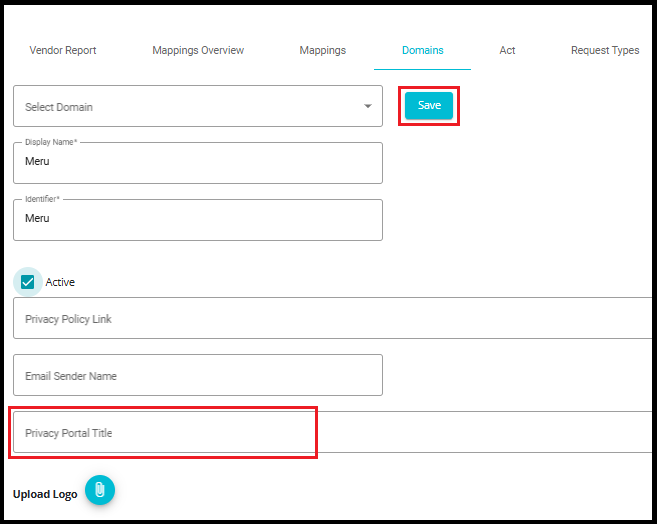
Task: Click the Active checkbox label text
Action: (x=60, y=282)
